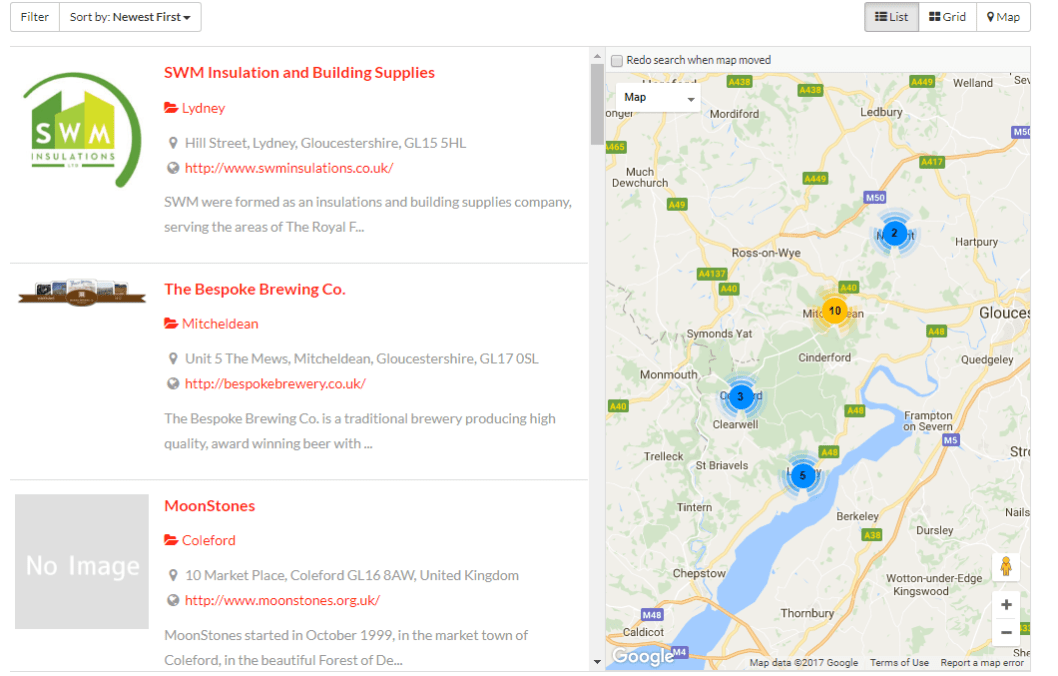Expand the Sort by Newest First dropdown
The width and height of the screenshot is (1058, 676).
(x=130, y=17)
